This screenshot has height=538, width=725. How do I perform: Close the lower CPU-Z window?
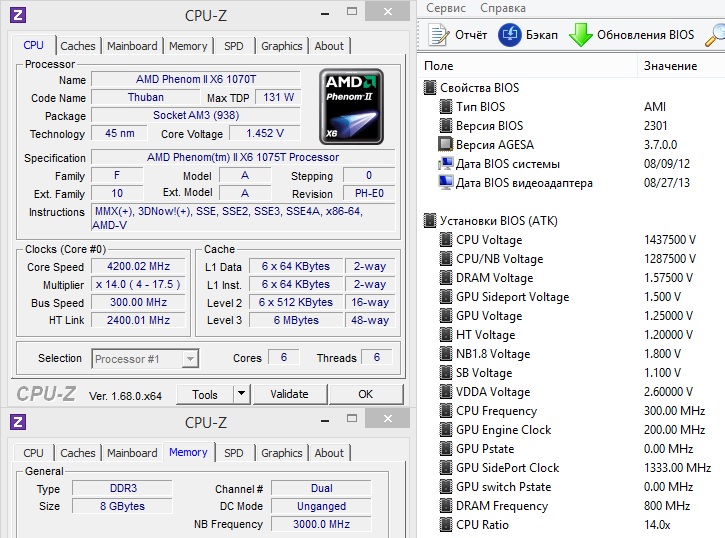pos(387,418)
